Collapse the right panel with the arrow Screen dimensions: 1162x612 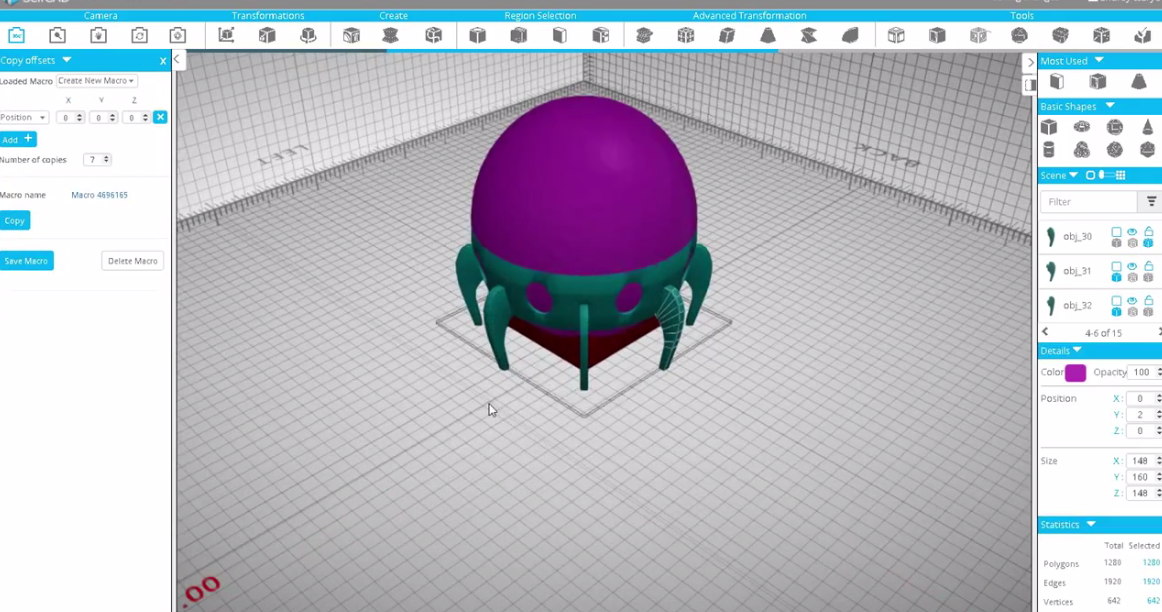click(1030, 62)
